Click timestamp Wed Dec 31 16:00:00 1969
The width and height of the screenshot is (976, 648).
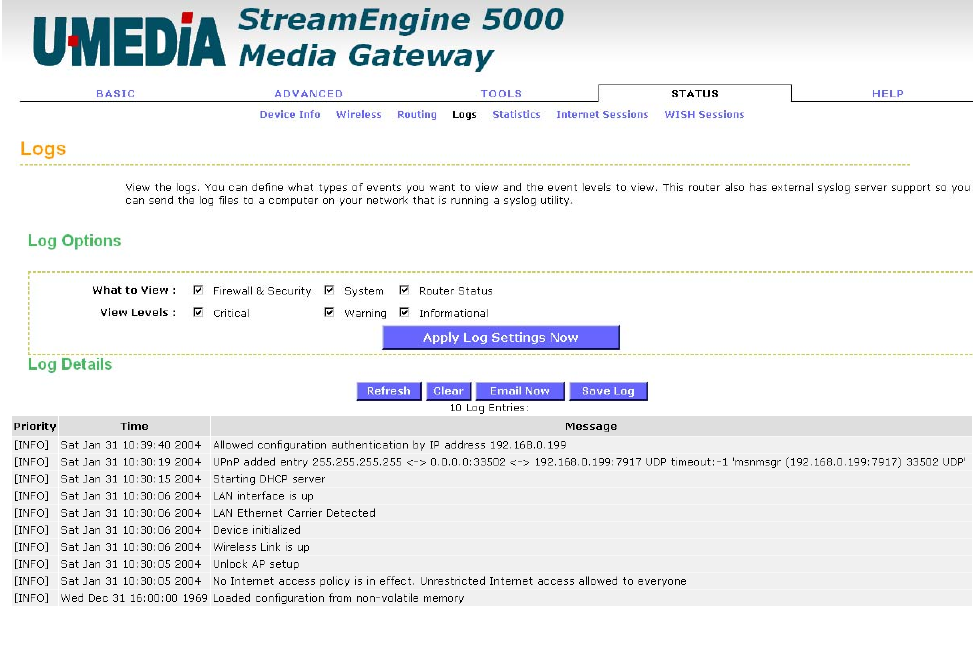point(134,598)
